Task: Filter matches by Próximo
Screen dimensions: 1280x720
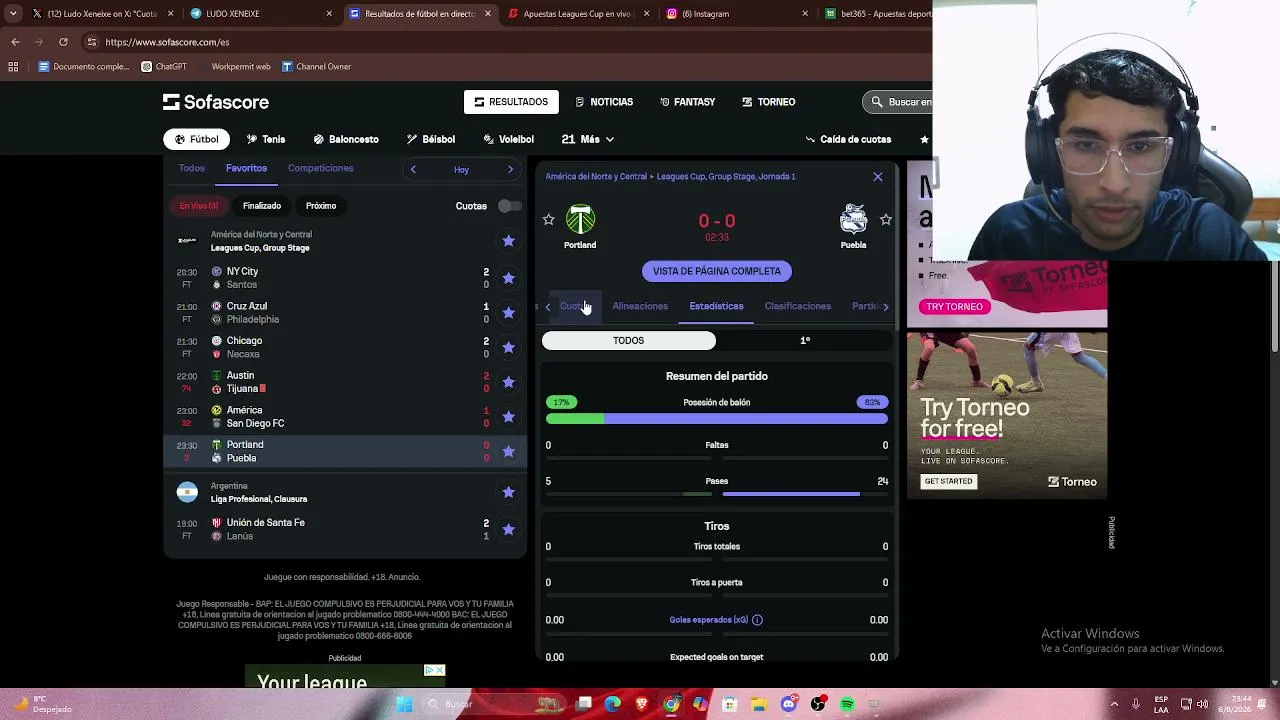Action: tap(321, 206)
